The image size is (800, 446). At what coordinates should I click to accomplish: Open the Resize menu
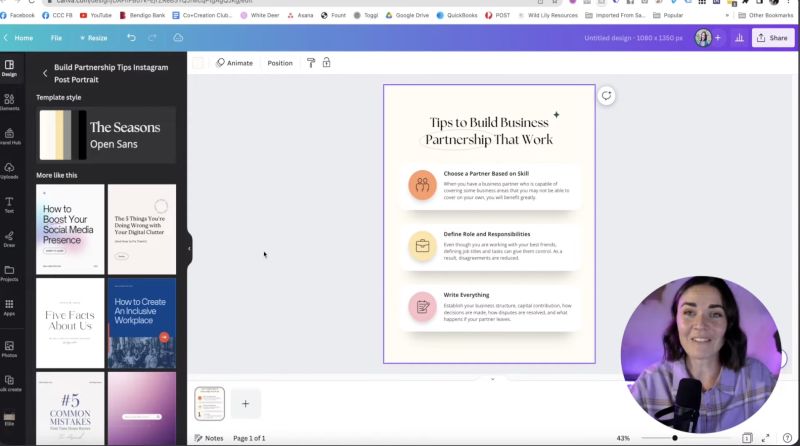click(93, 38)
